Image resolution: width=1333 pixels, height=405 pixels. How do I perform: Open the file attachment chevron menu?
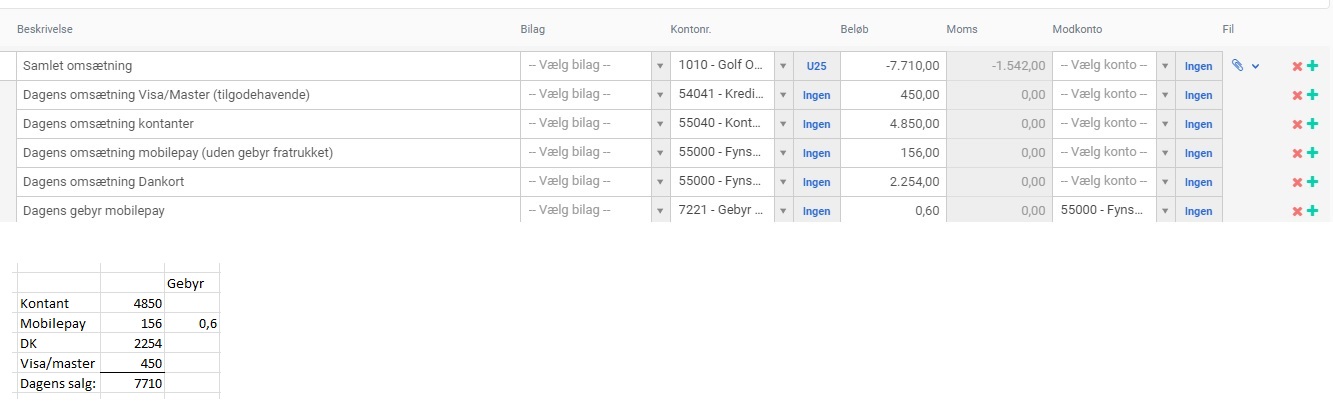pos(1255,66)
